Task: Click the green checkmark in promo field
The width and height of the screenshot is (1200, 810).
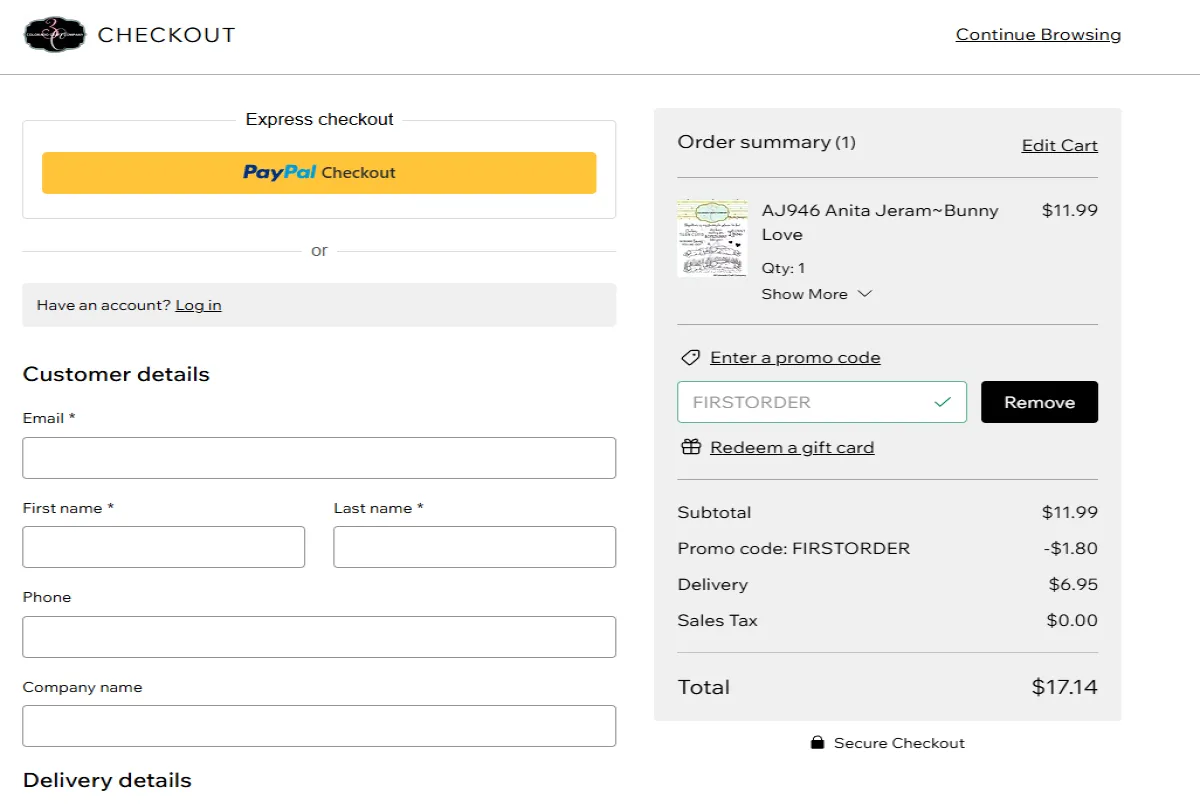Action: (941, 401)
